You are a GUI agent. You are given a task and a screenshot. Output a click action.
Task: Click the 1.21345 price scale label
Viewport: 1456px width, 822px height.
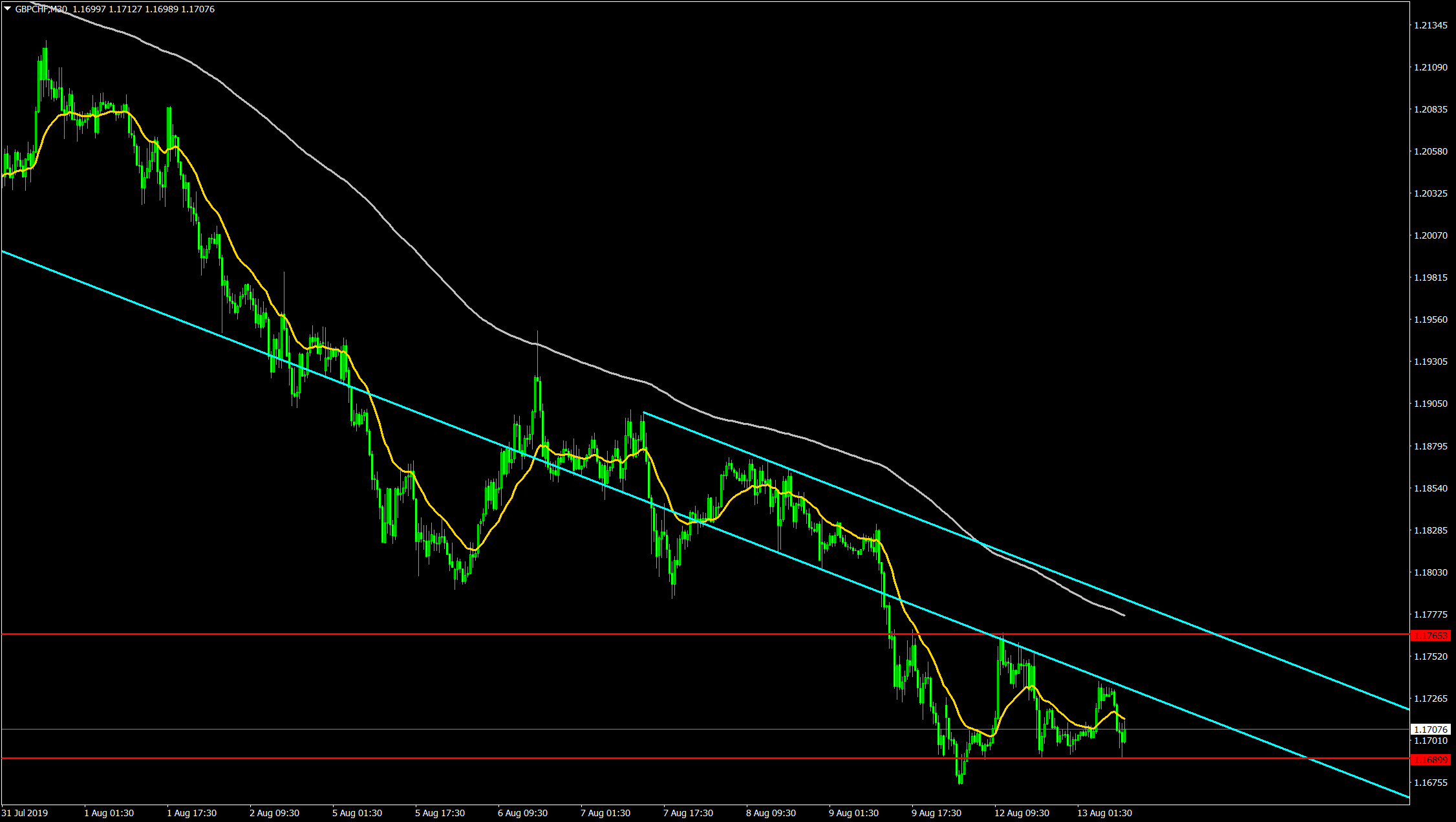(1430, 25)
